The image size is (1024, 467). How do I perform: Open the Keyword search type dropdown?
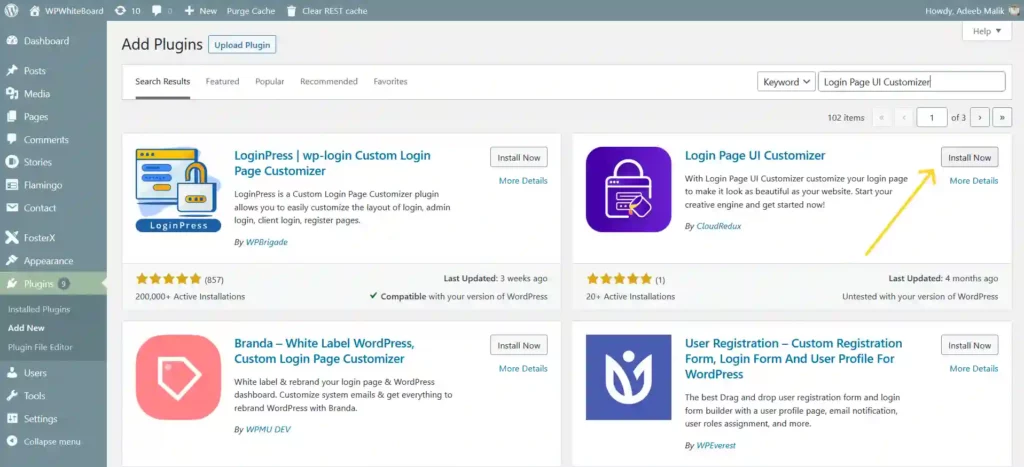[x=786, y=82]
